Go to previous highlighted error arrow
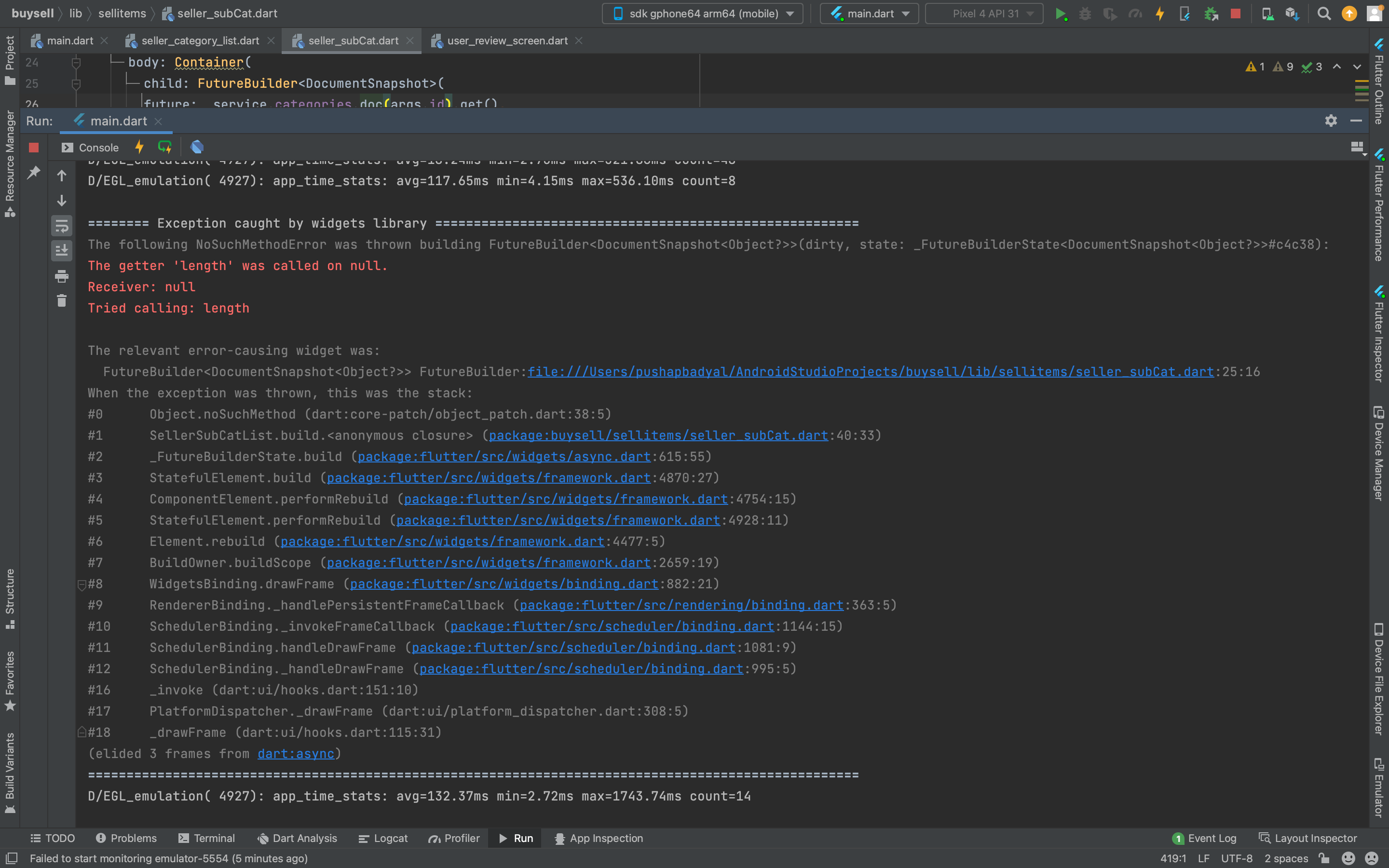Image resolution: width=1389 pixels, height=868 pixels. pos(1337,67)
